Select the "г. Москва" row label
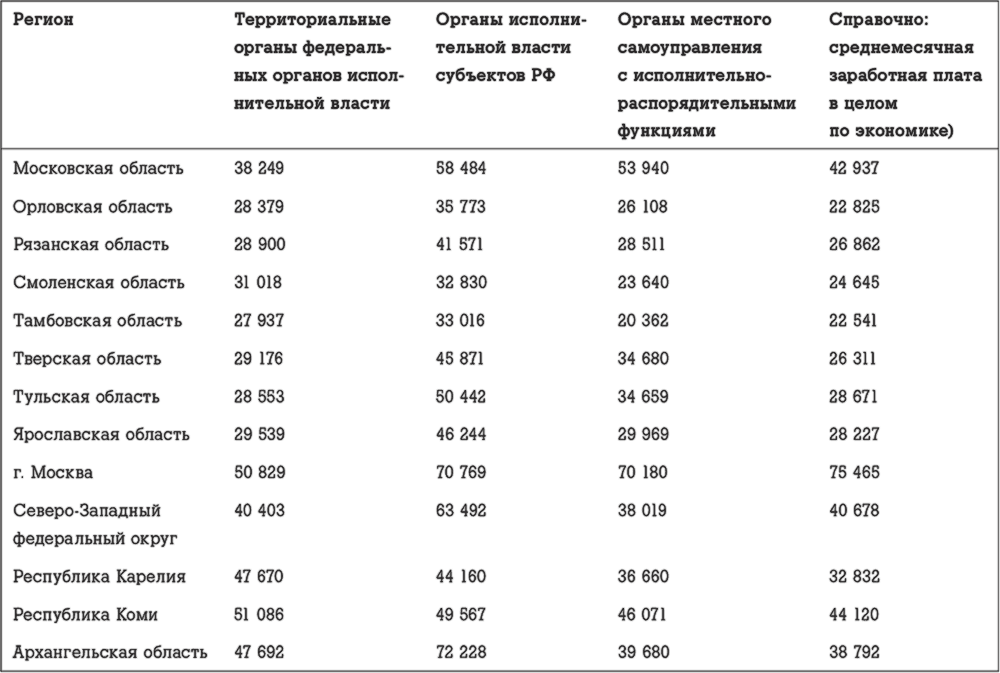Viewport: 1000px width, 673px height. pyautogui.click(x=53, y=473)
